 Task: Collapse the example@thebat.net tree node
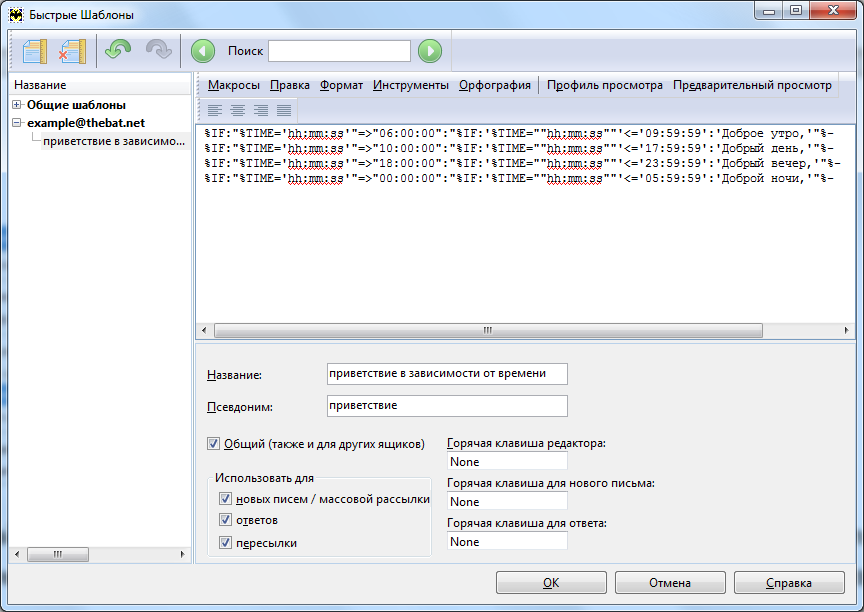[17, 123]
